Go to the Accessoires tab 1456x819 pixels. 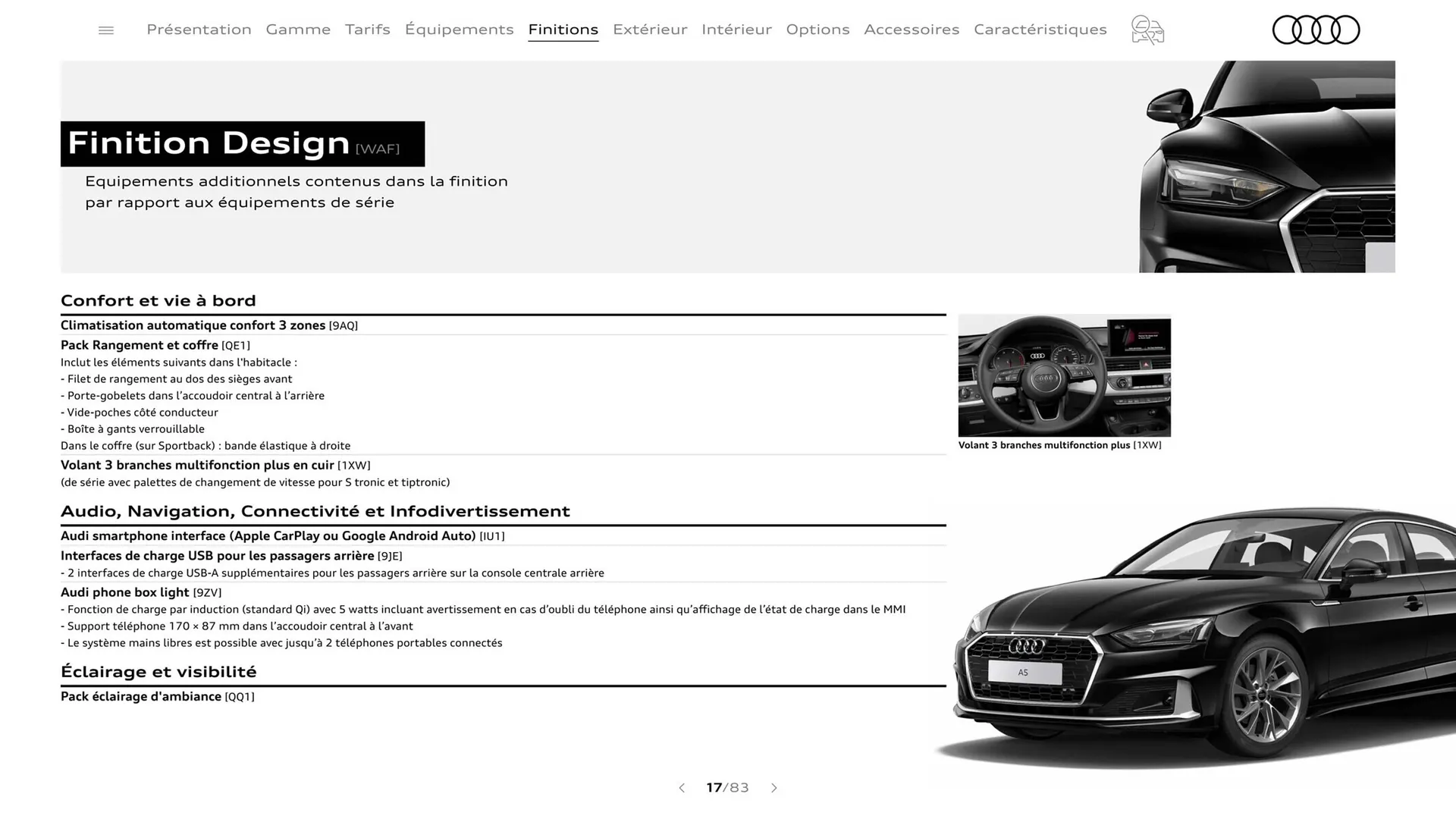coord(912,30)
